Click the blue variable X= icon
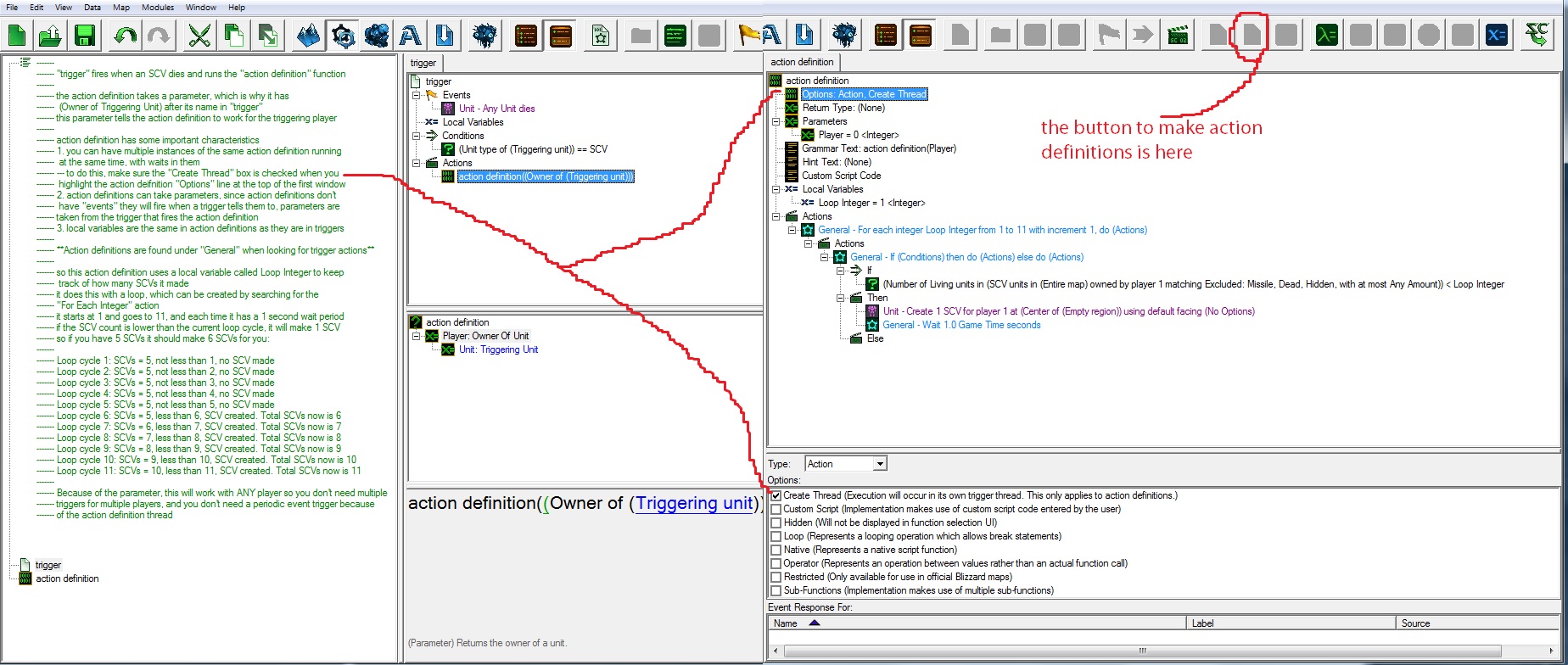Image resolution: width=1568 pixels, height=665 pixels. click(1497, 35)
